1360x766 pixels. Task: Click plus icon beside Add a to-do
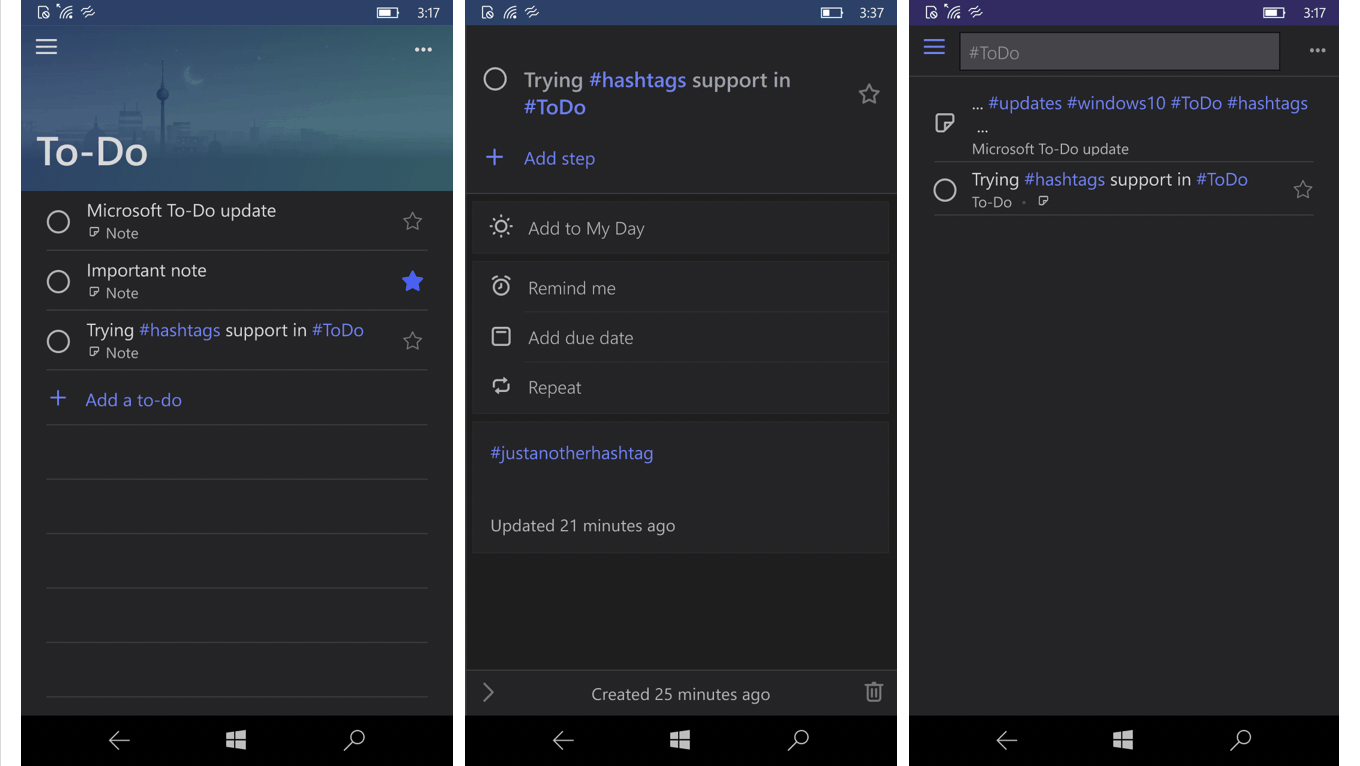pyautogui.click(x=58, y=398)
